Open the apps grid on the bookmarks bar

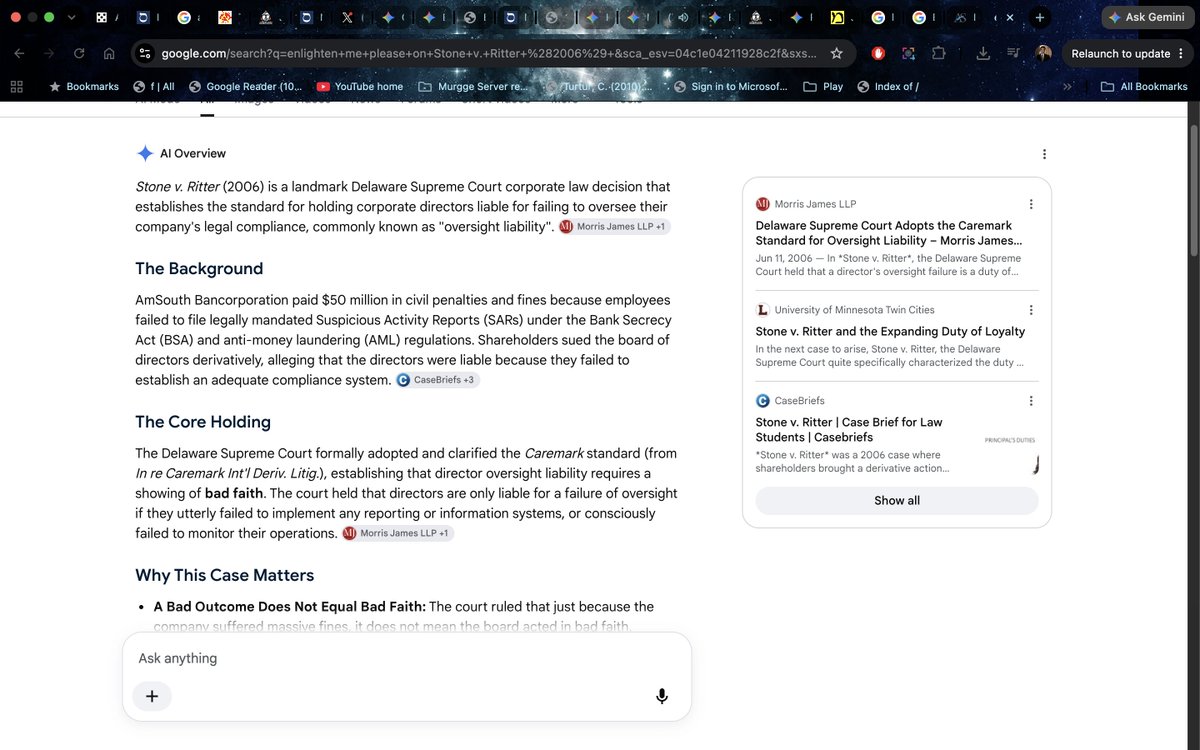pyautogui.click(x=16, y=87)
